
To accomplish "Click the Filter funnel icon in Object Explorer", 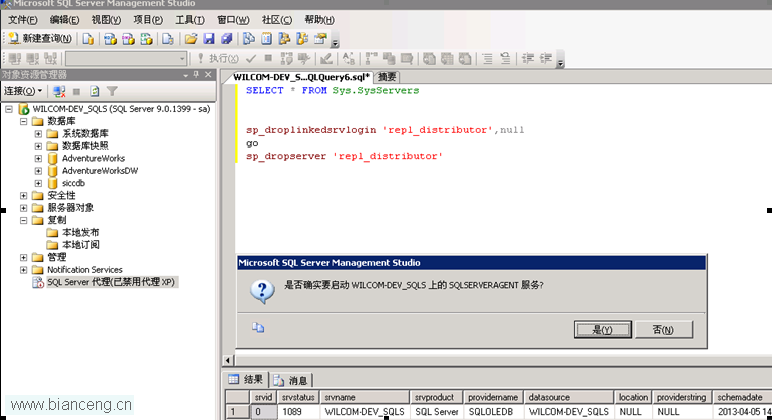I will 112,91.
